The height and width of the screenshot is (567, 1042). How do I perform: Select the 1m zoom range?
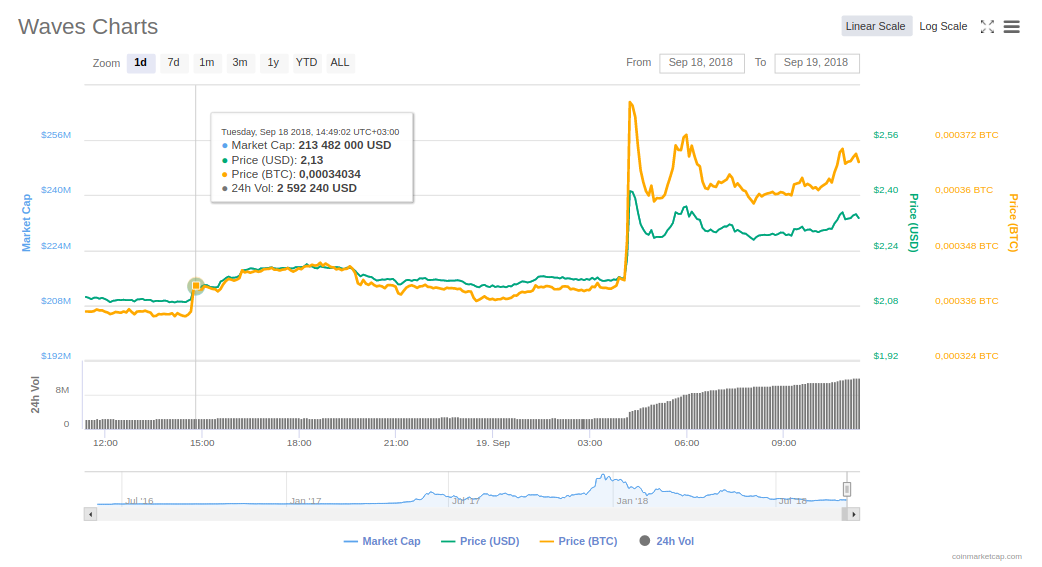click(x=207, y=62)
